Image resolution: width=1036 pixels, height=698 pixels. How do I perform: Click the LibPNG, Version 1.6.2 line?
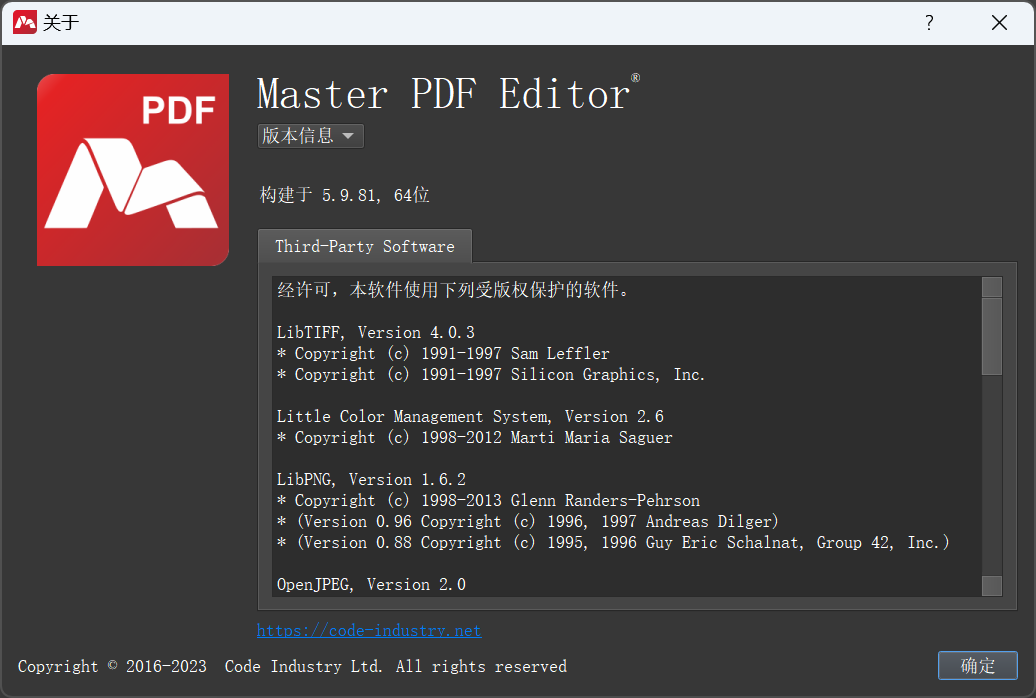(371, 479)
